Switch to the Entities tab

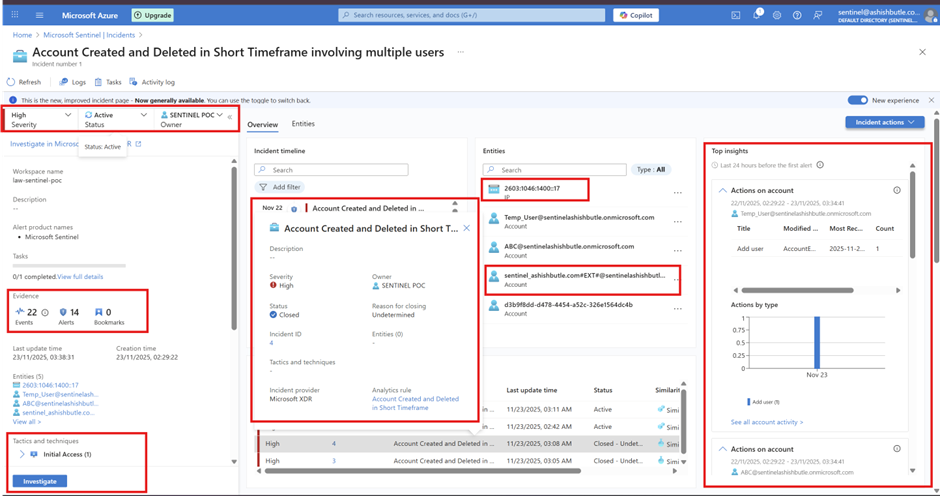tap(303, 124)
